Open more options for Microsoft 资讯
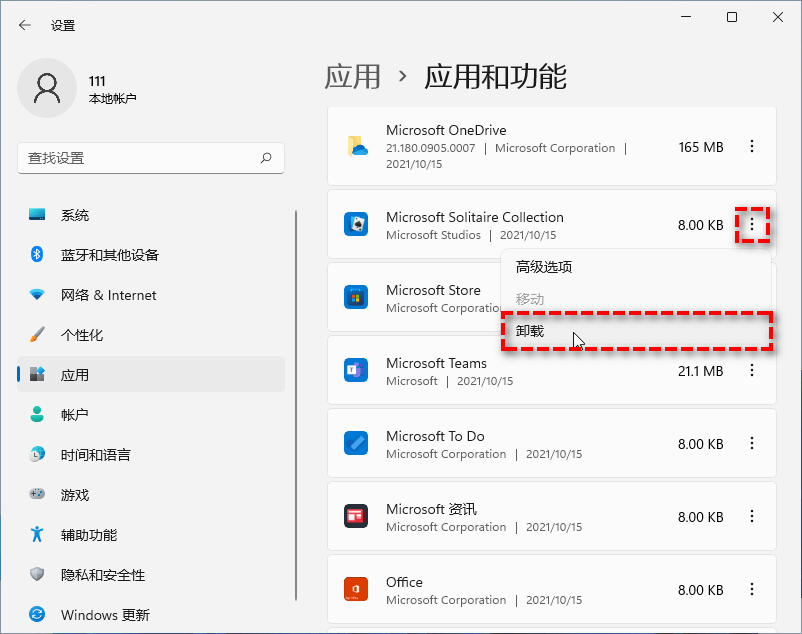Screen dimensions: 802x634 click(752, 517)
